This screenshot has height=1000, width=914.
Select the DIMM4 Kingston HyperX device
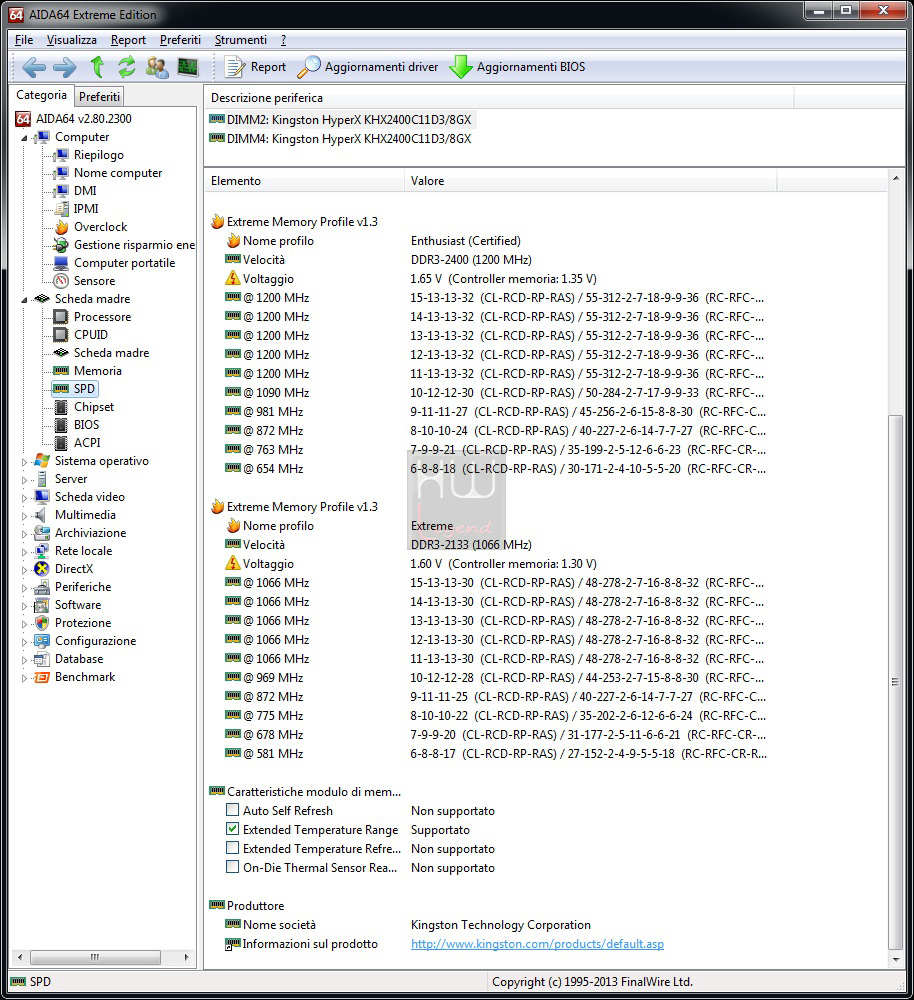pyautogui.click(x=342, y=139)
